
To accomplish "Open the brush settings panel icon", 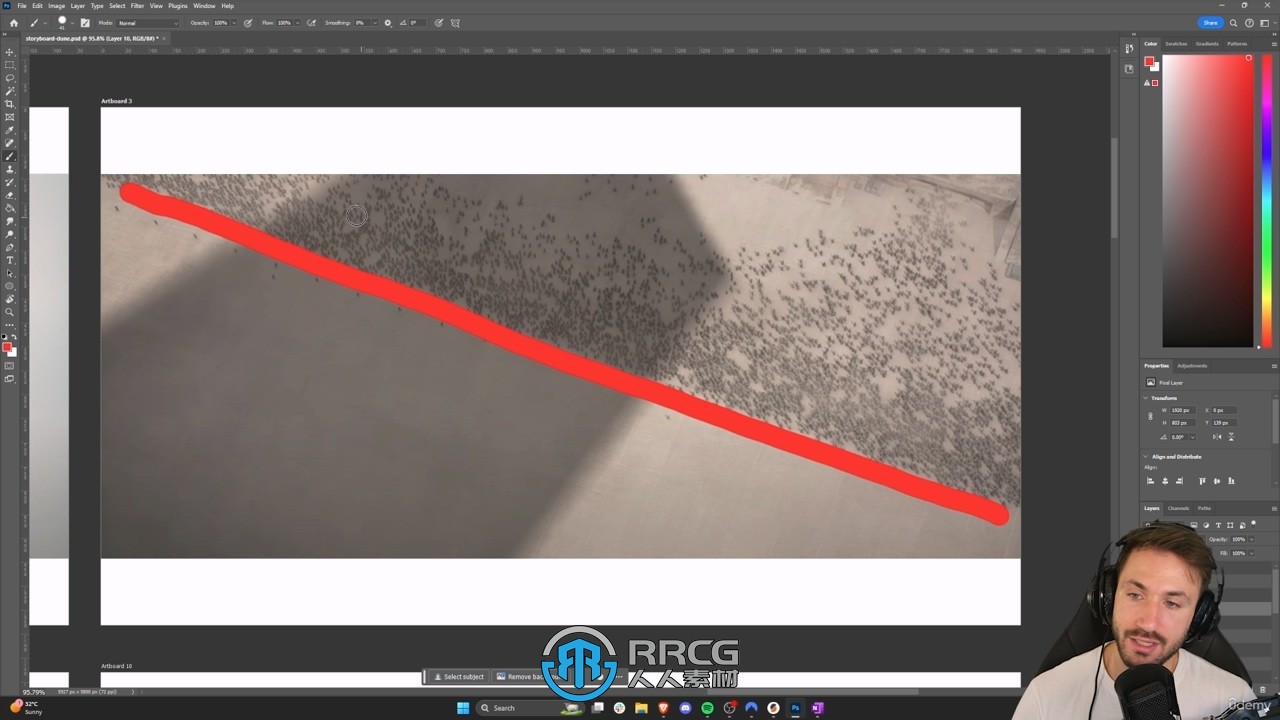I will coord(84,22).
